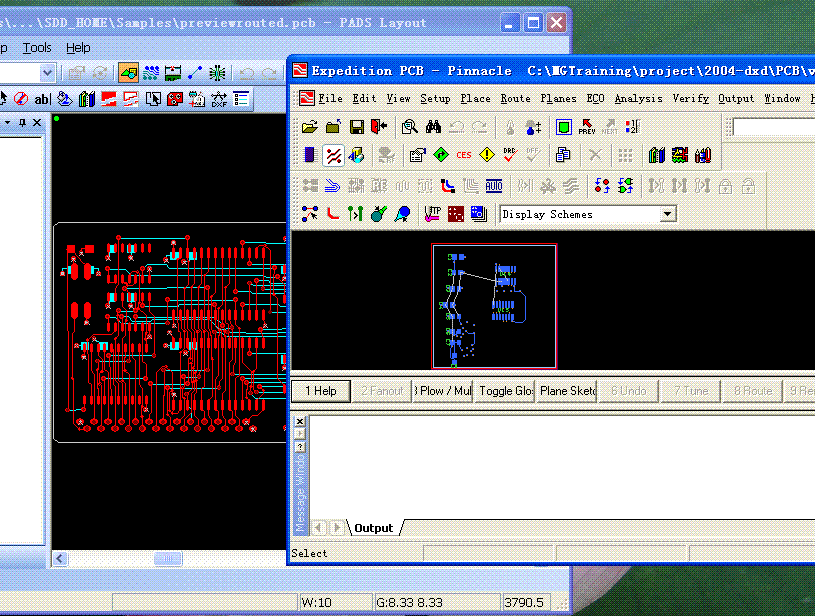Click the DXF import icon in PADS

pos(219,99)
